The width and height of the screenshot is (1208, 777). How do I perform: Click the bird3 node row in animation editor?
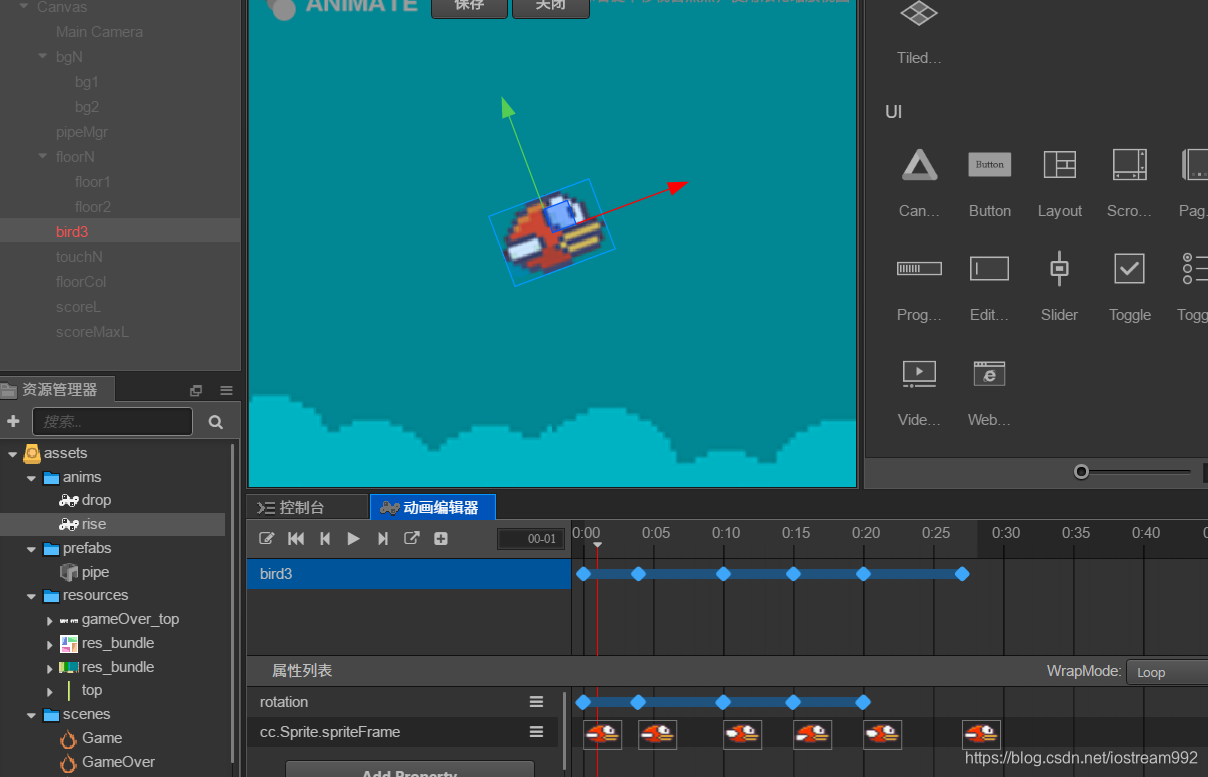tap(409, 574)
